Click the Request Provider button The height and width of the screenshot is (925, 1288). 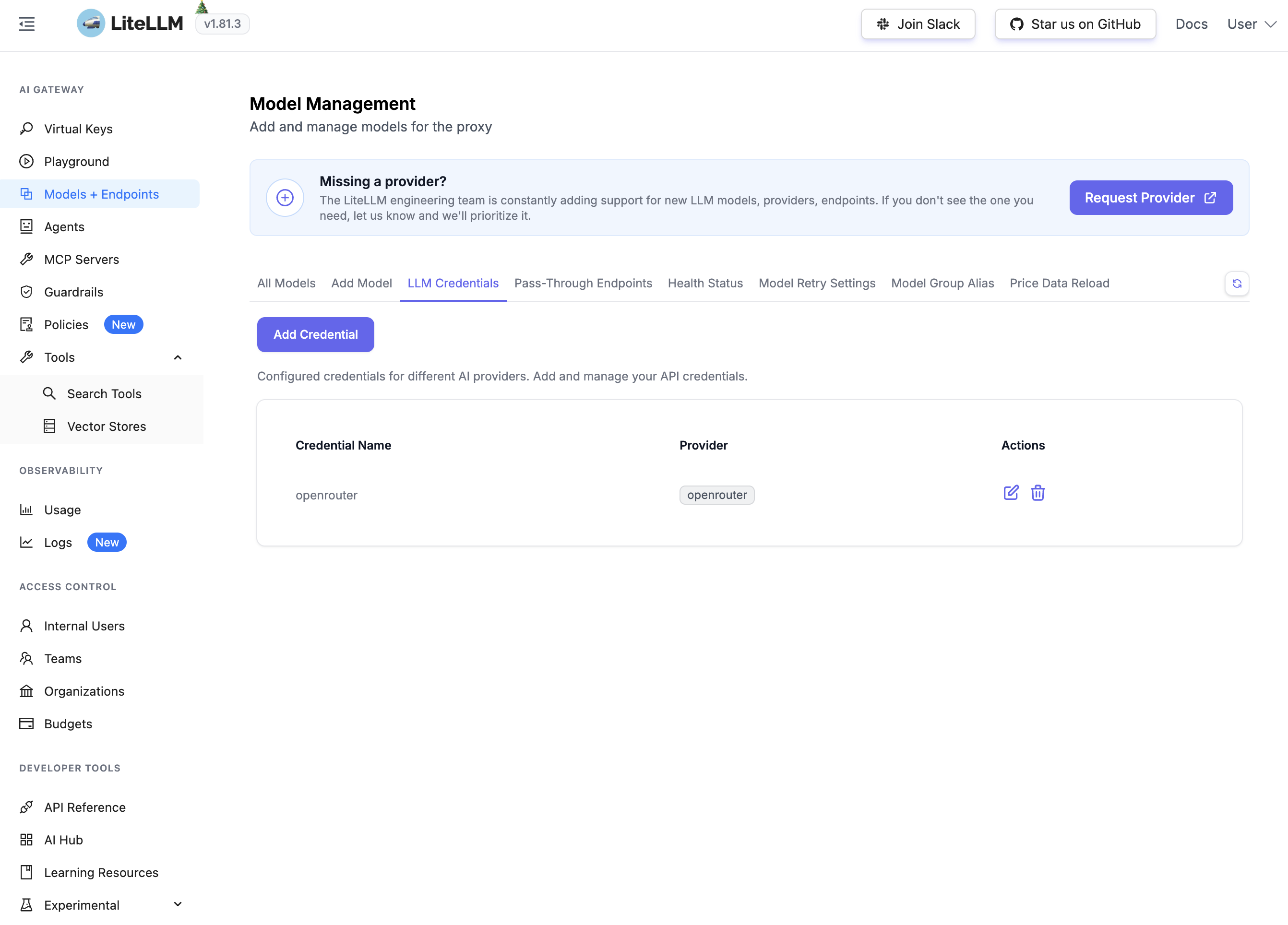click(1151, 198)
